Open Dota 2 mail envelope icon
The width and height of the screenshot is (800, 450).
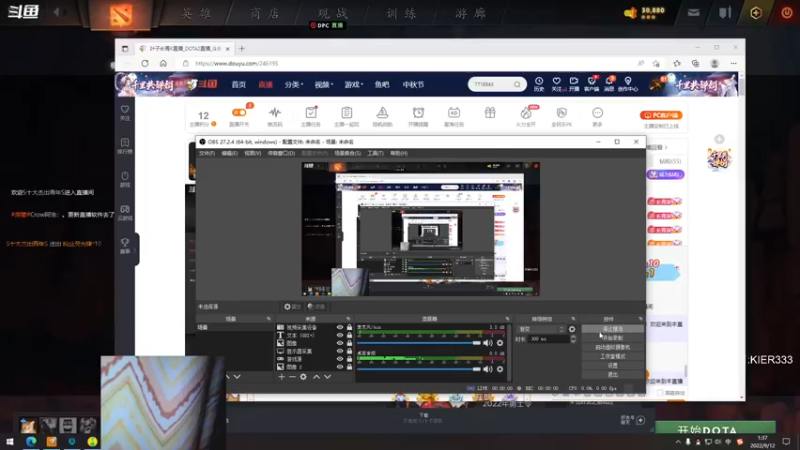pos(693,13)
